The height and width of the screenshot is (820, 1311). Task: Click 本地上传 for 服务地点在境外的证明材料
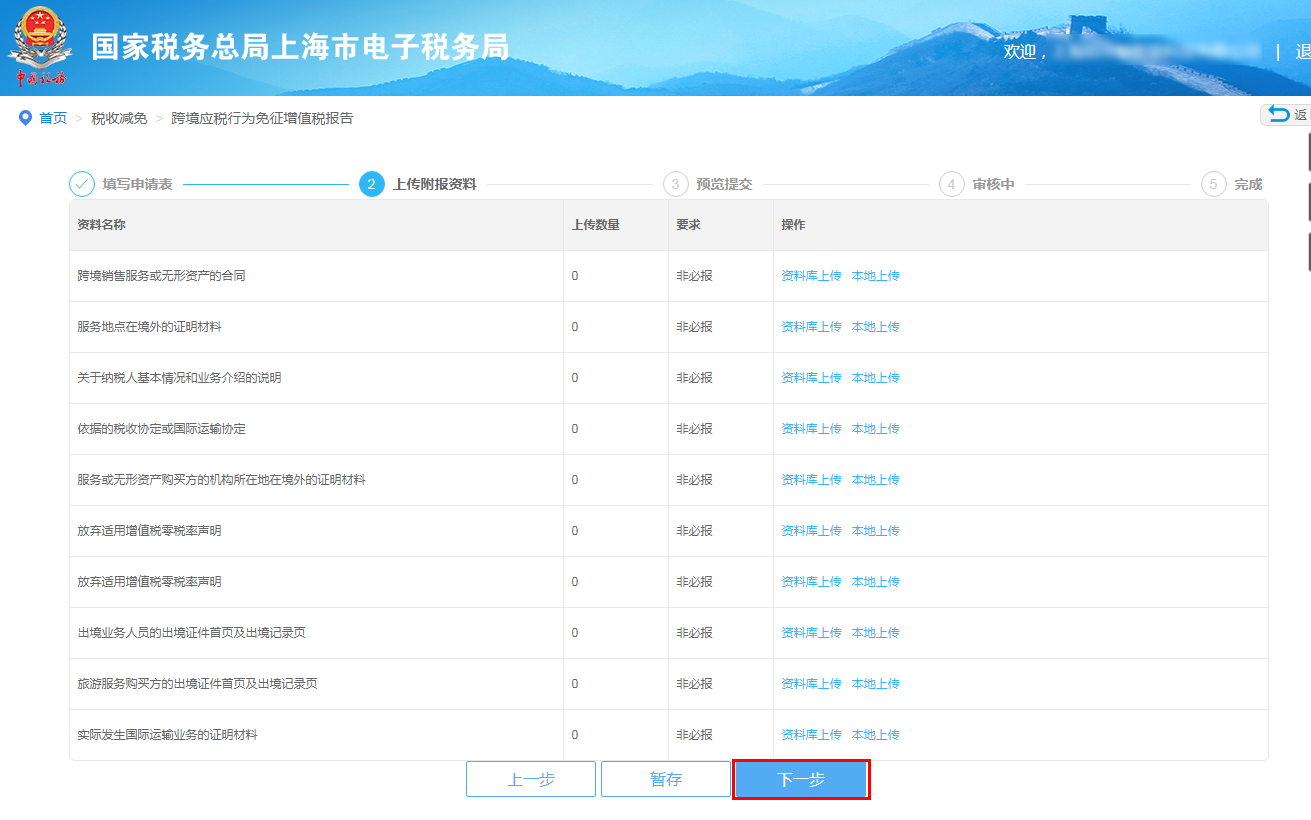point(876,326)
